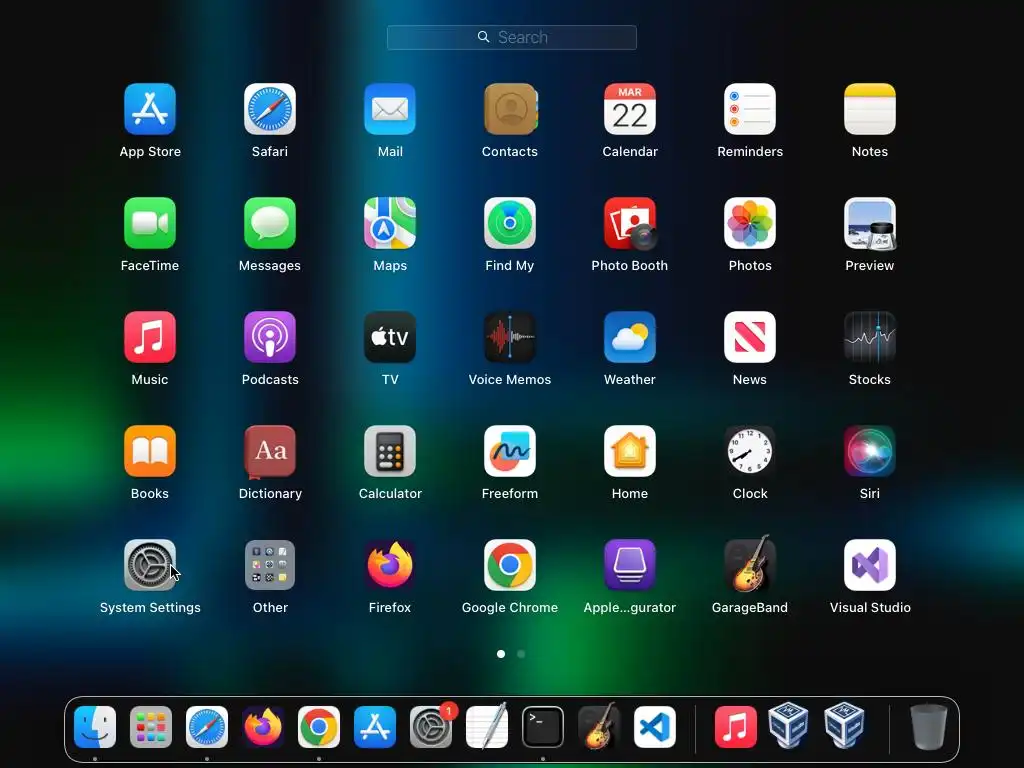Launch TextEdit from the Dock
Viewport: 1024px width, 768px height.
487,726
